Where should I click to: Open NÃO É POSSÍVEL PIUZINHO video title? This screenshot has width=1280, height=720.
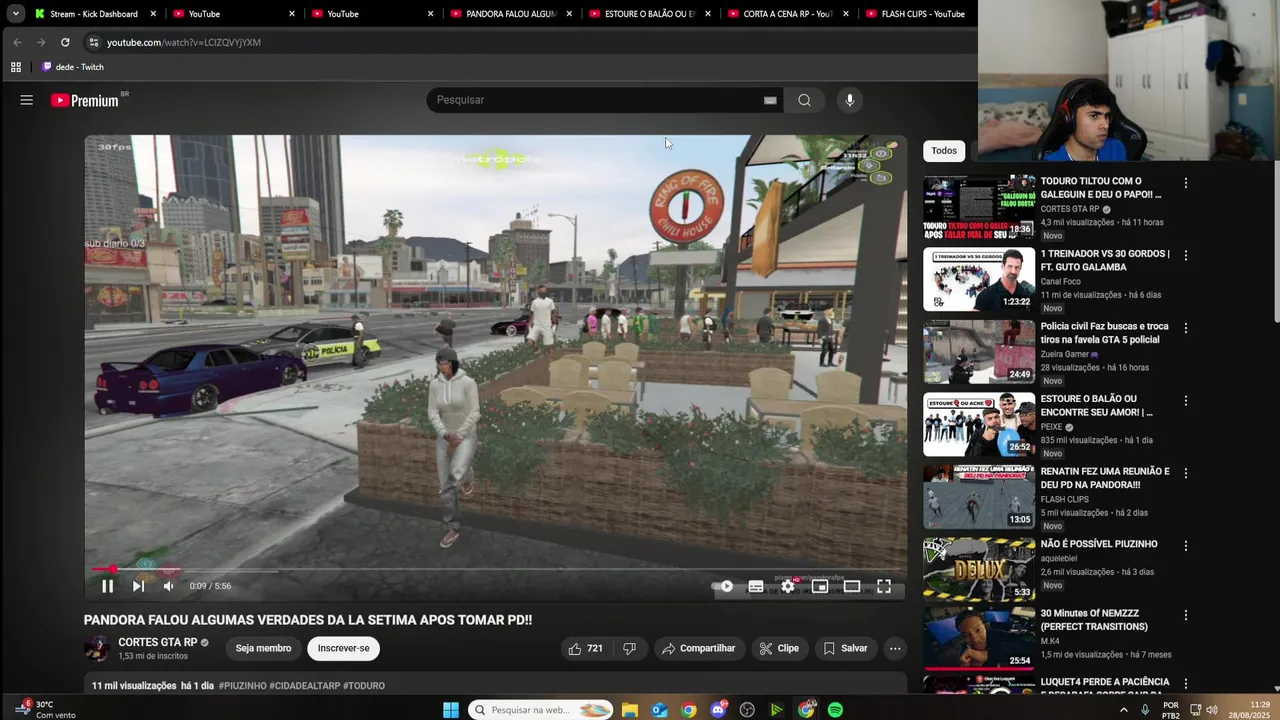pos(1099,544)
